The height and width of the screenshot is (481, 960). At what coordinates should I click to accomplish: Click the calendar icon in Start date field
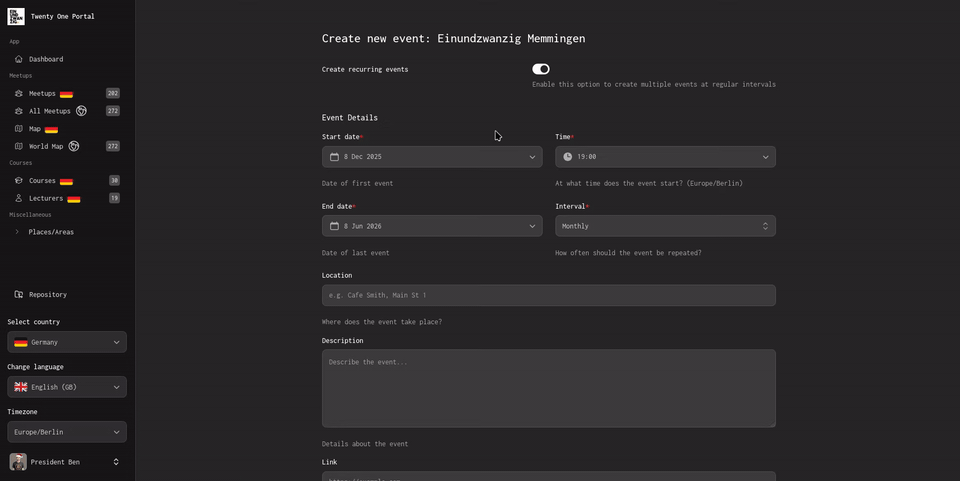click(x=335, y=157)
